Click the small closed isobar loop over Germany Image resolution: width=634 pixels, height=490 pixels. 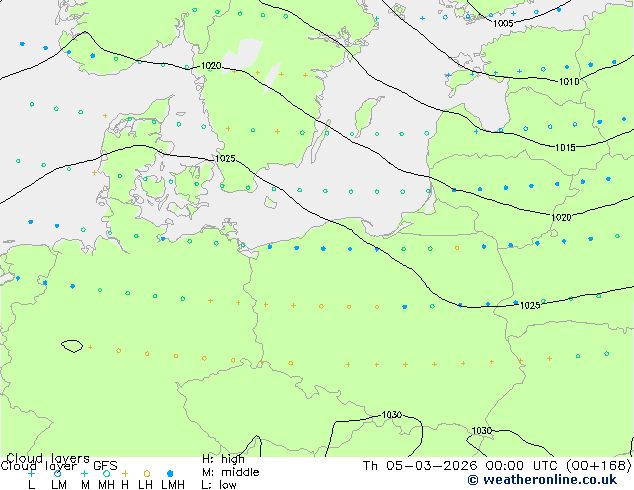[x=72, y=346]
